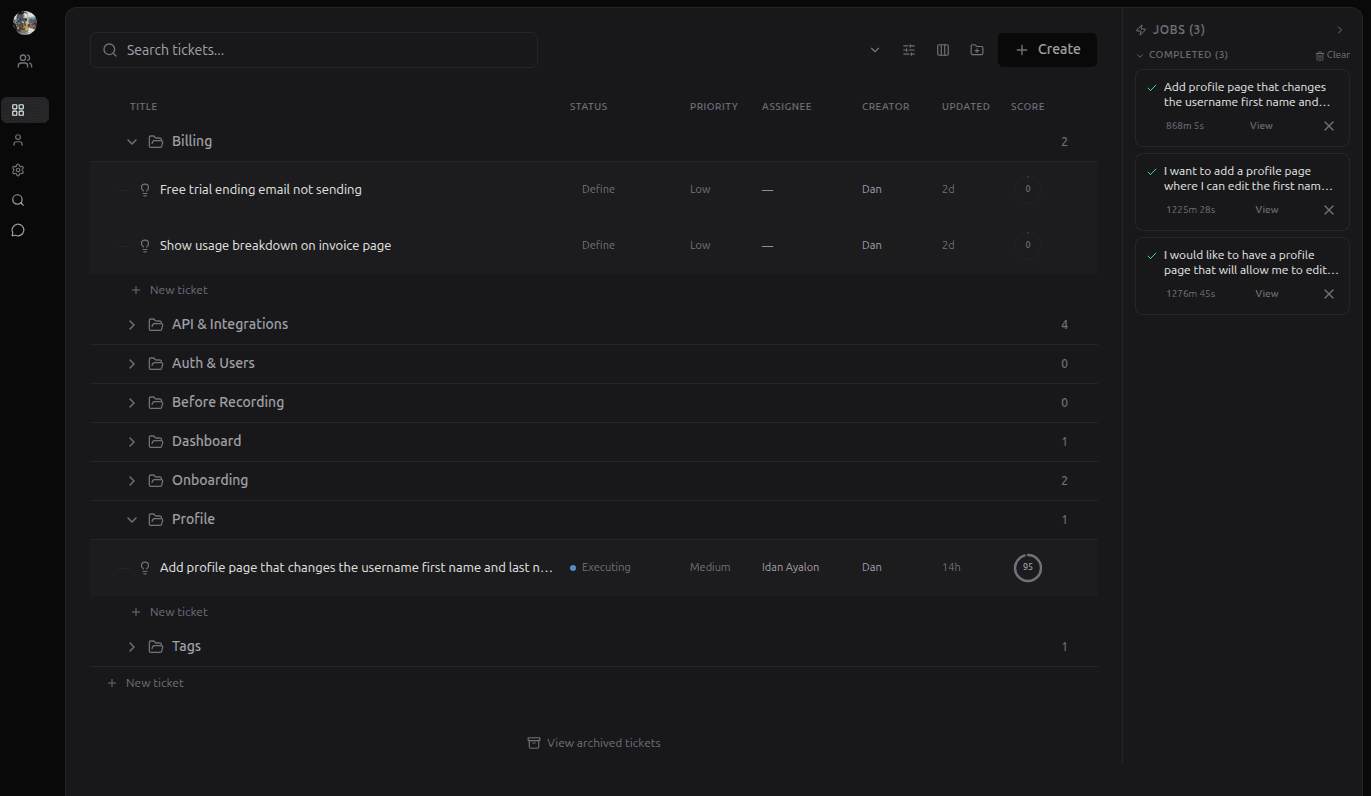Click the 95 progress ring on the Profile ticket
This screenshot has width=1371, height=796.
[x=1027, y=567]
